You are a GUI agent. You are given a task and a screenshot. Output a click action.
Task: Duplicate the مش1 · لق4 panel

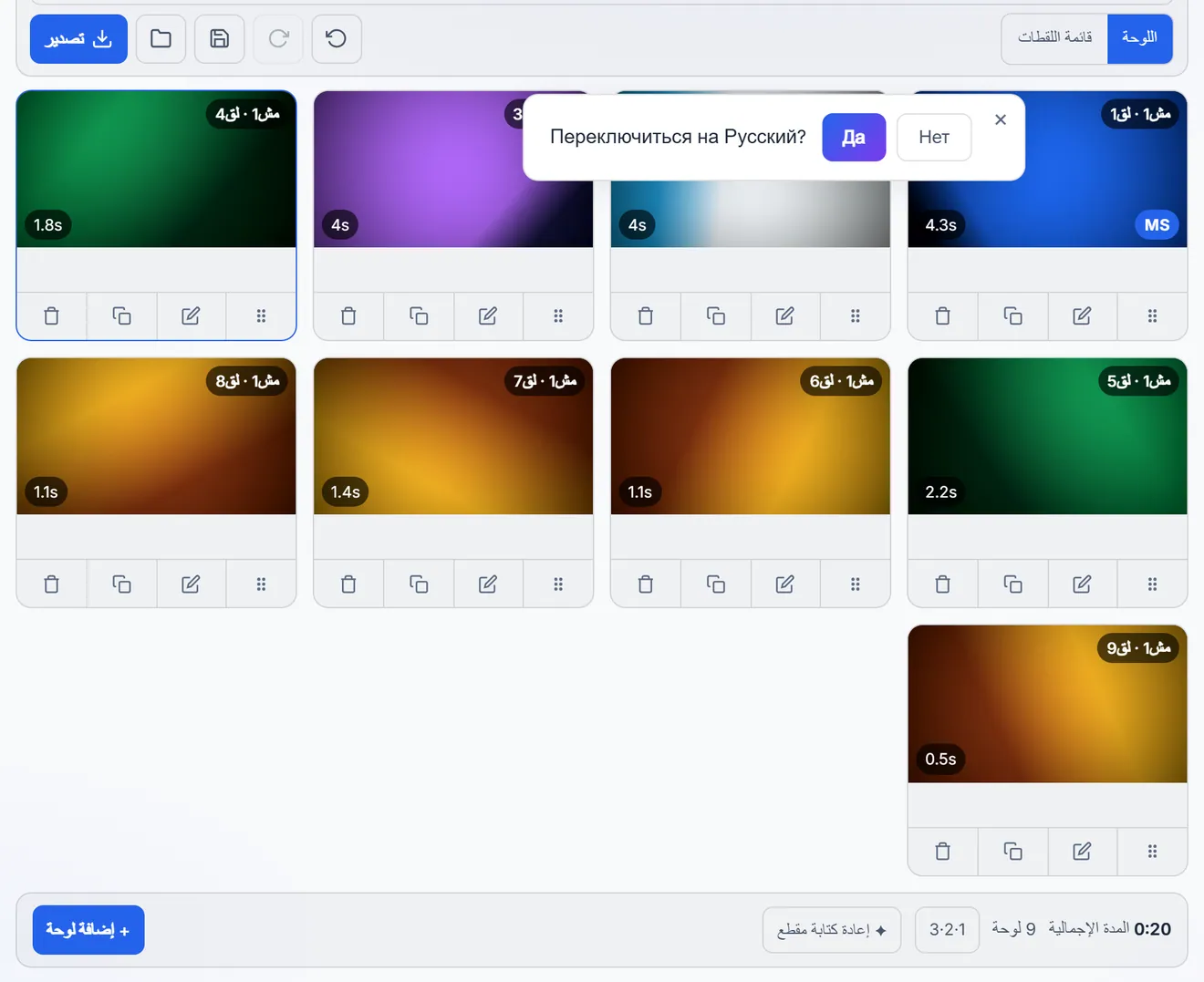pyautogui.click(x=121, y=316)
